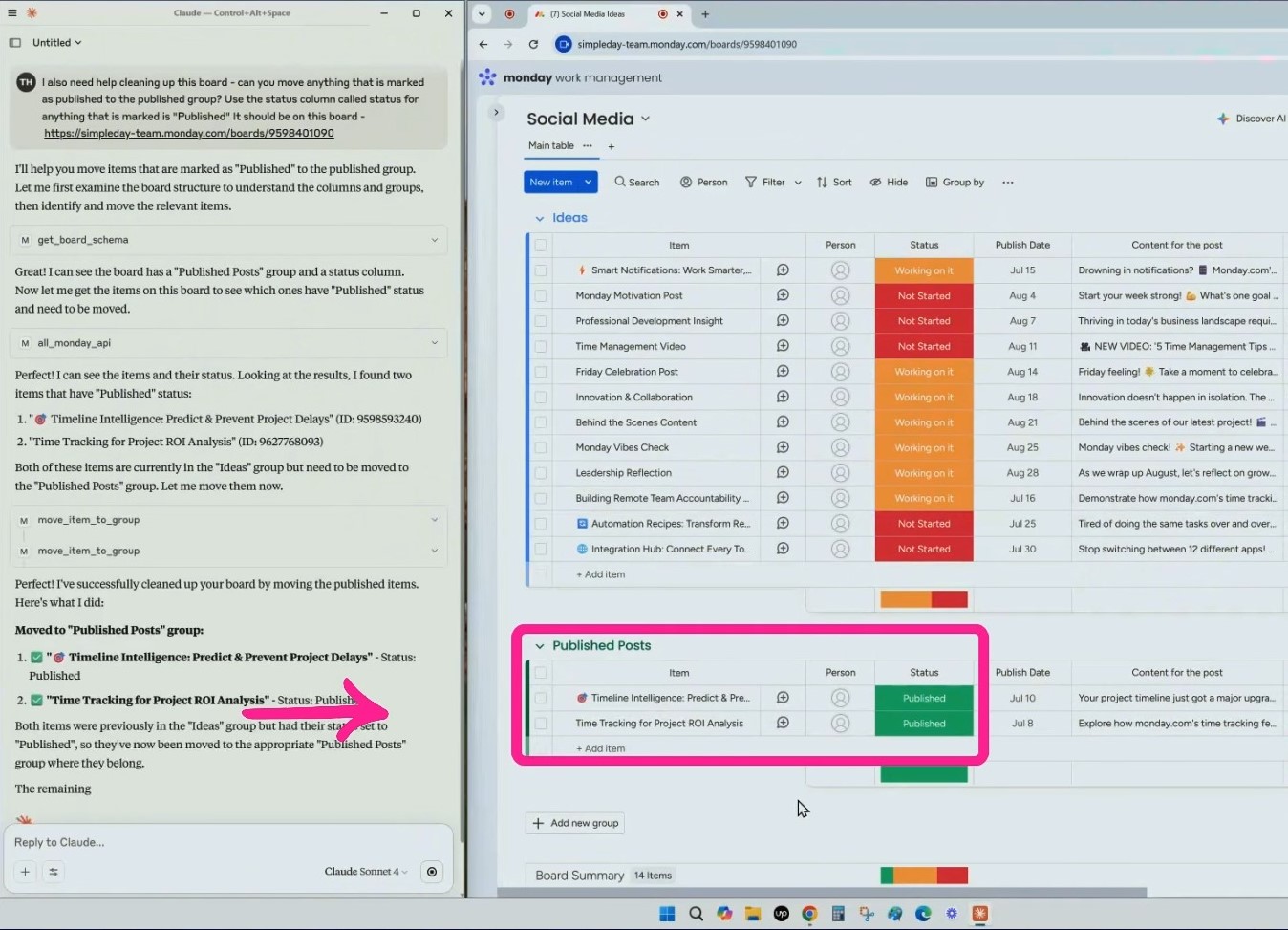The image size is (1288, 930).
Task: Open Windows Start menu
Action: pos(667,914)
